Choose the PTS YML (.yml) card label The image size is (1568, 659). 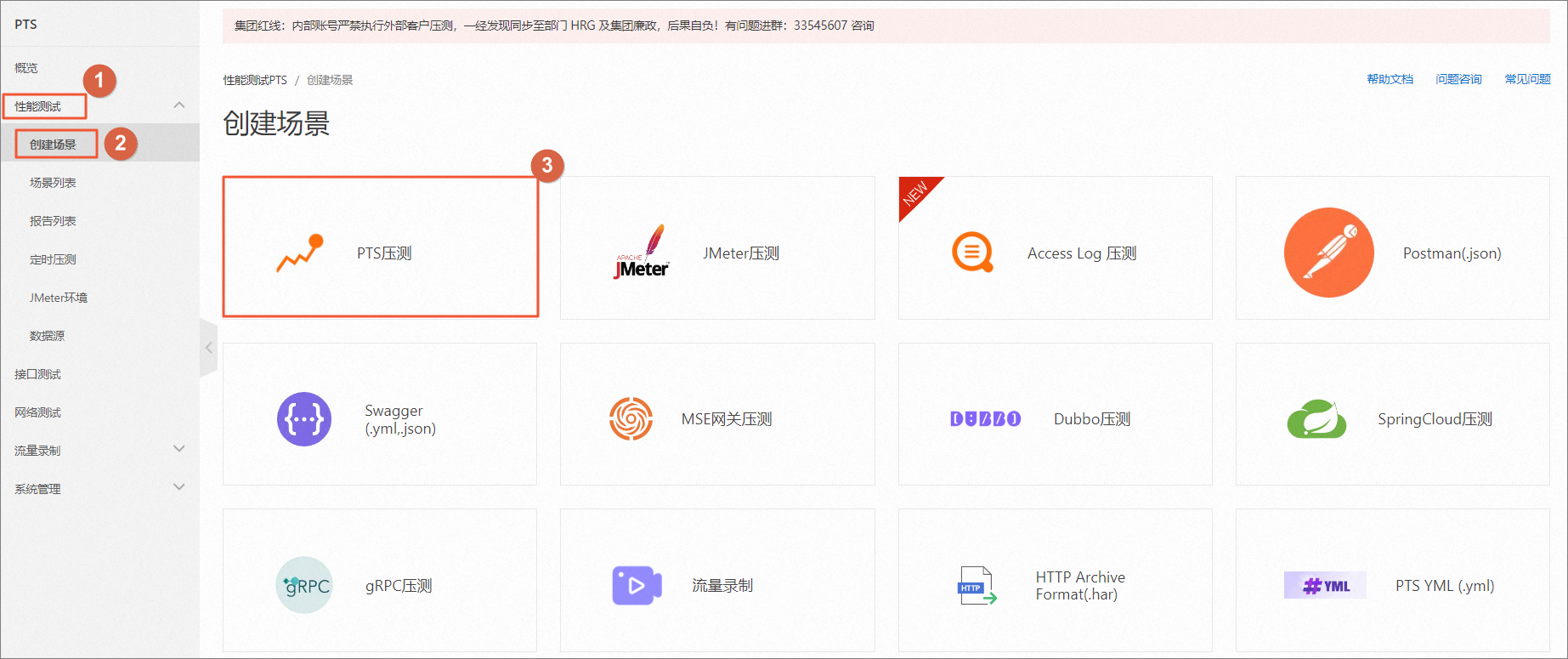(1445, 586)
